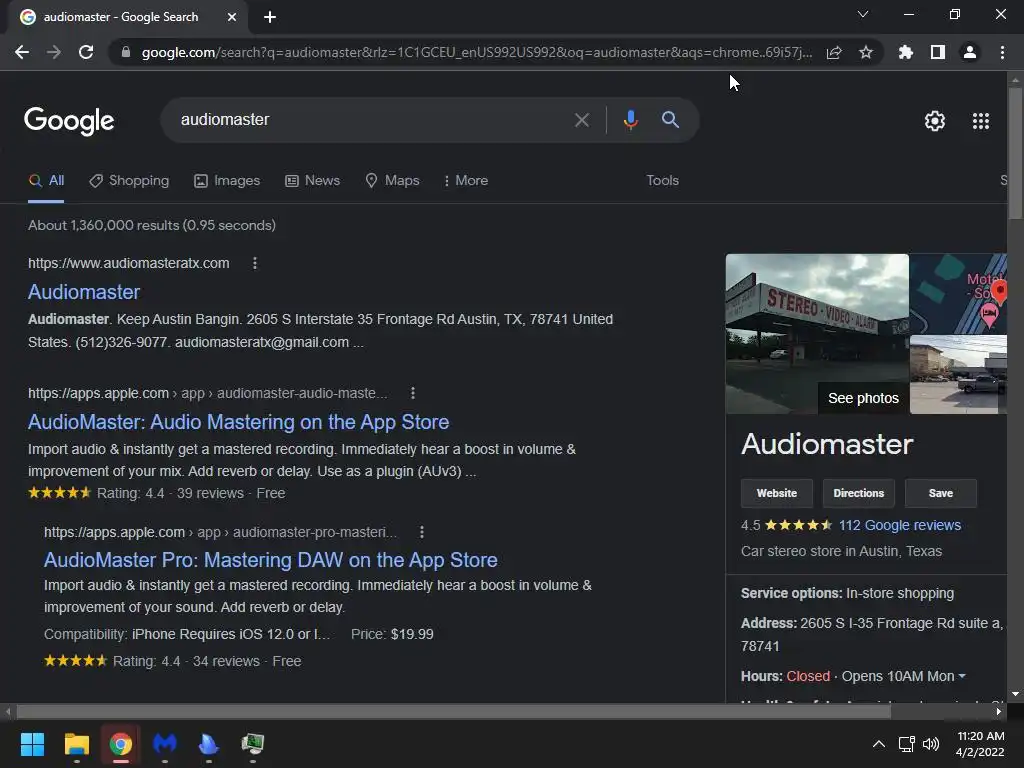This screenshot has height=768, width=1024.
Task: Click the Save button in panel
Action: 940,493
